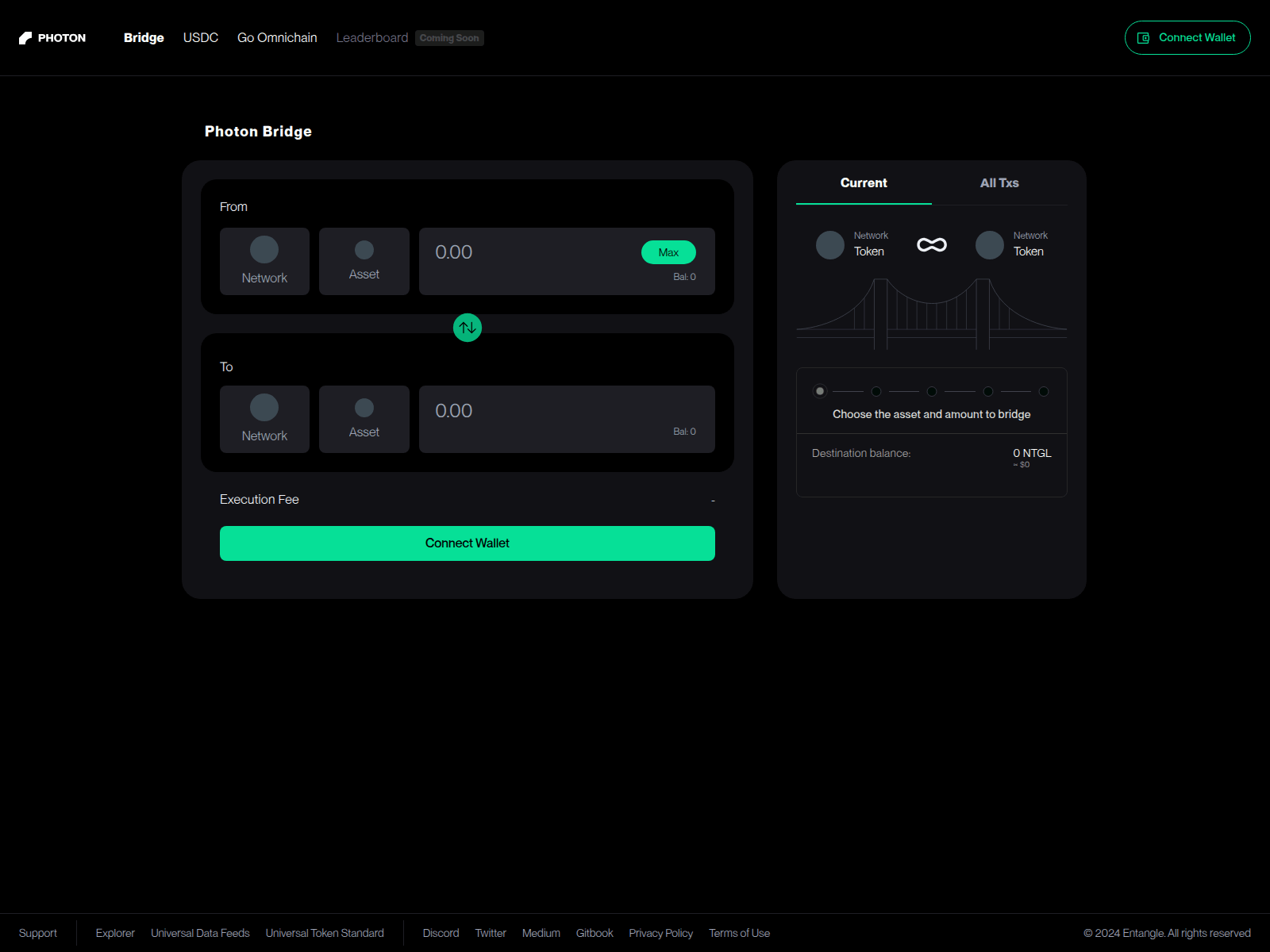
Task: Click 'Choose the asset and amount to bridge' text
Action: (x=932, y=414)
